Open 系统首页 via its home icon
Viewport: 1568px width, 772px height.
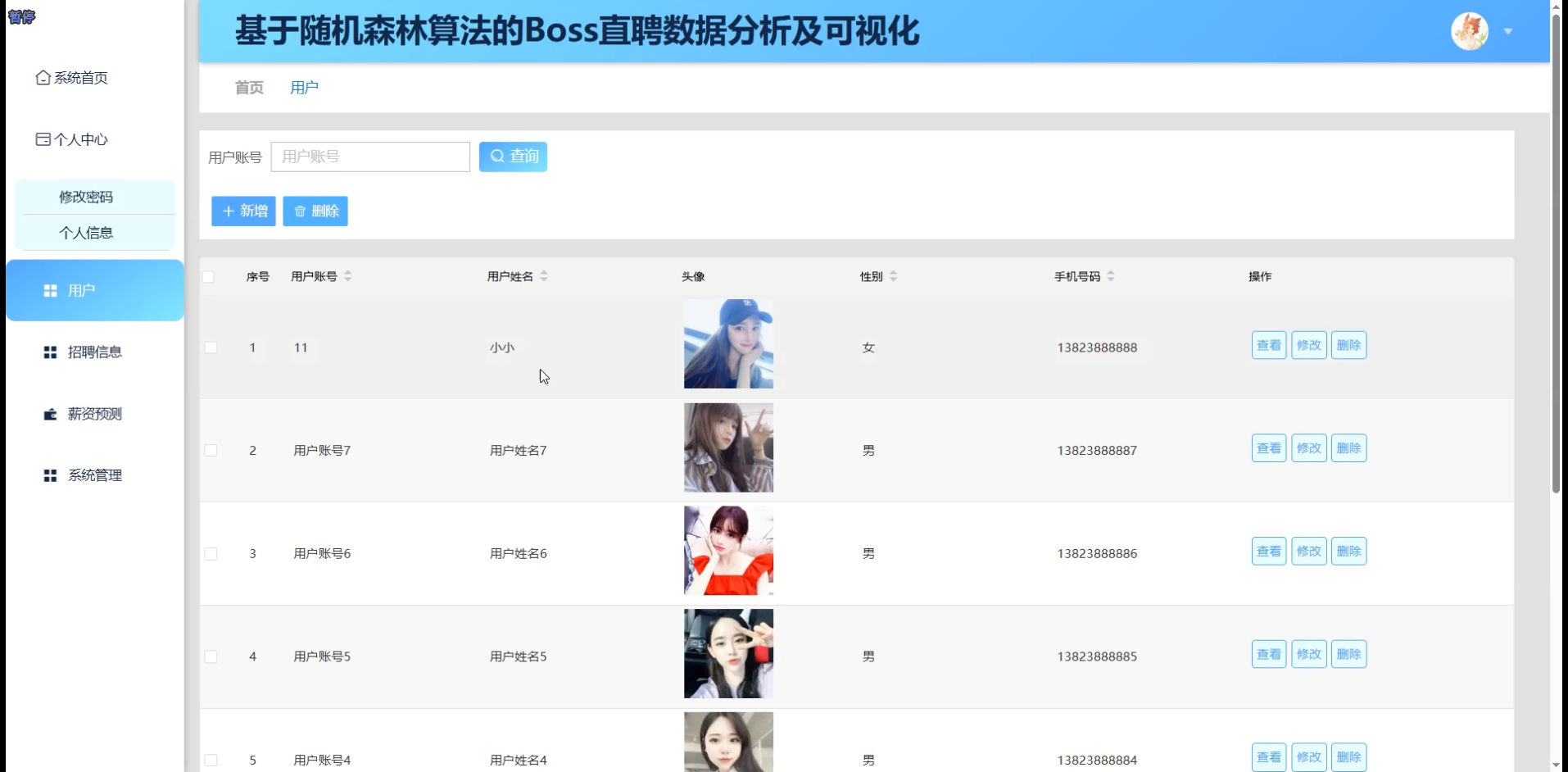pos(43,77)
